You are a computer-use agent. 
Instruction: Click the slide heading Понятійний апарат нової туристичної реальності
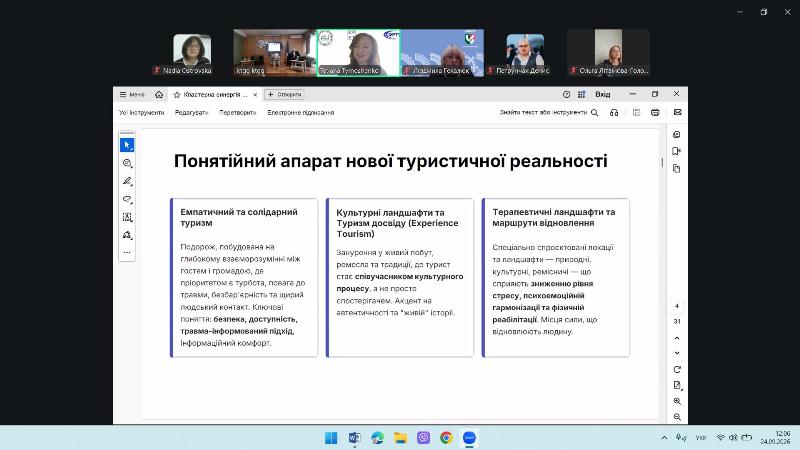(x=390, y=161)
